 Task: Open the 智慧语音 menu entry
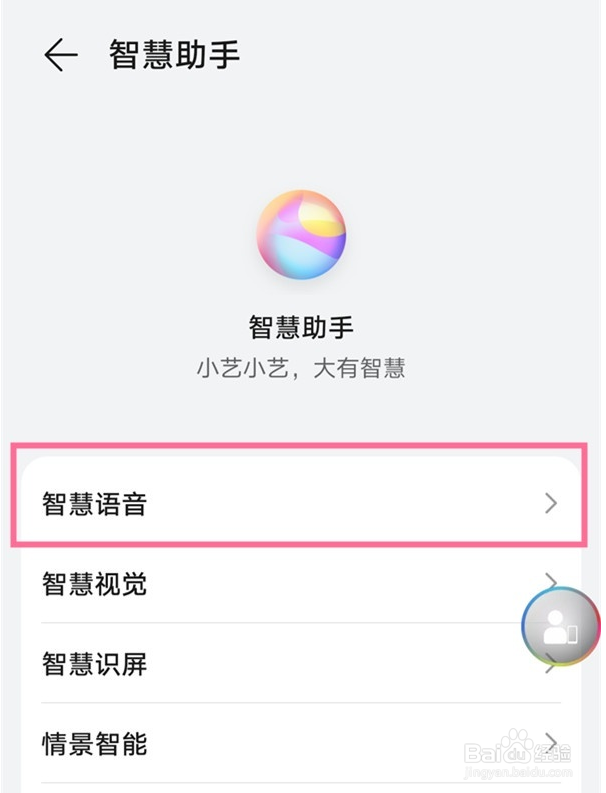[x=95, y=503]
